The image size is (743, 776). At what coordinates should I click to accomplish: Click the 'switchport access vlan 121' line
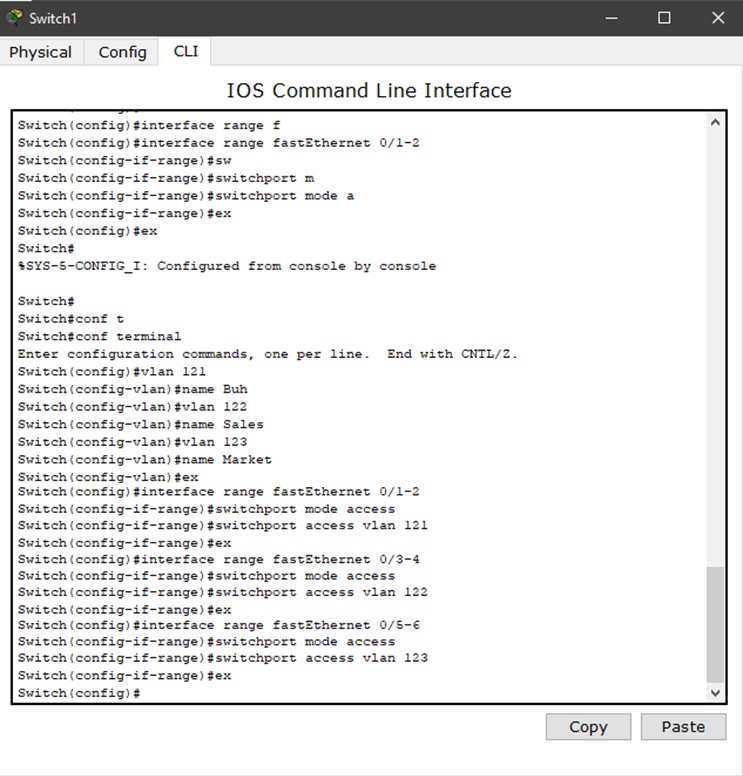click(x=223, y=526)
